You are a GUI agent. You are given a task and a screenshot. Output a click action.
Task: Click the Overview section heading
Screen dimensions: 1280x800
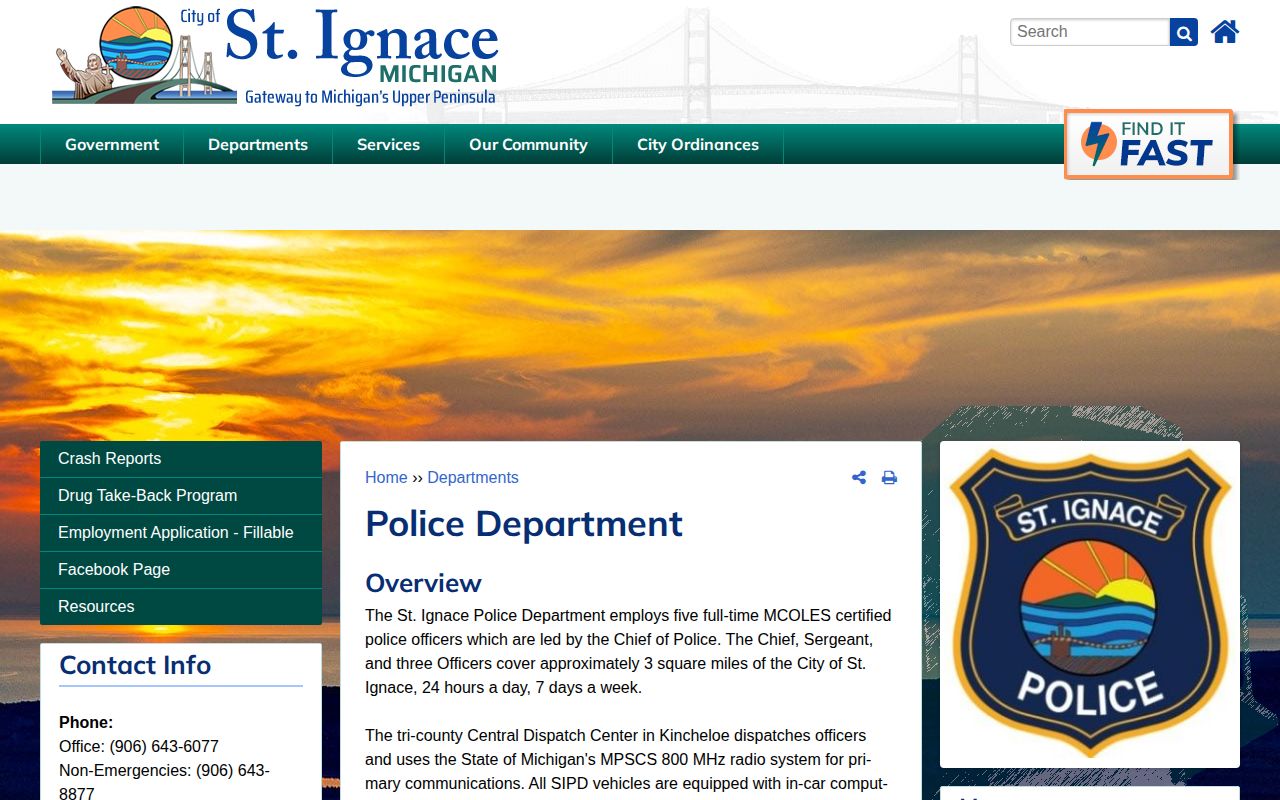pos(423,583)
